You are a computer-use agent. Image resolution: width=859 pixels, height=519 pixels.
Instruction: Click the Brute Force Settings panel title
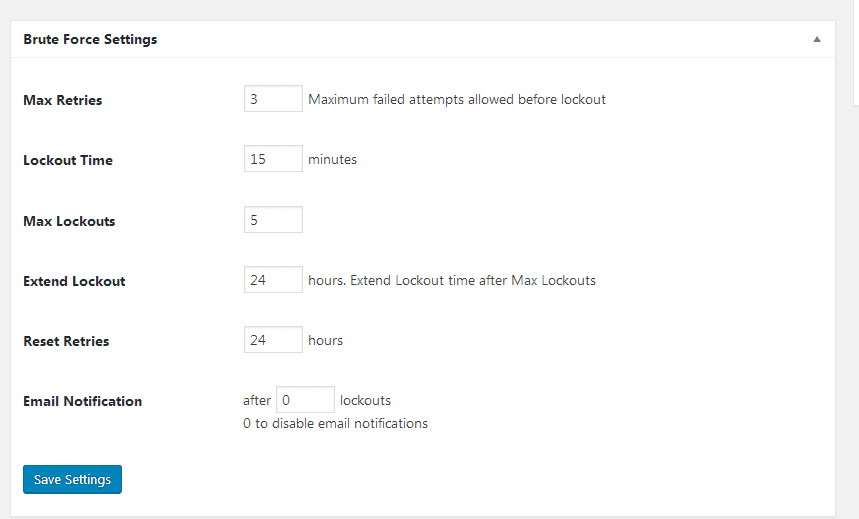(x=90, y=40)
